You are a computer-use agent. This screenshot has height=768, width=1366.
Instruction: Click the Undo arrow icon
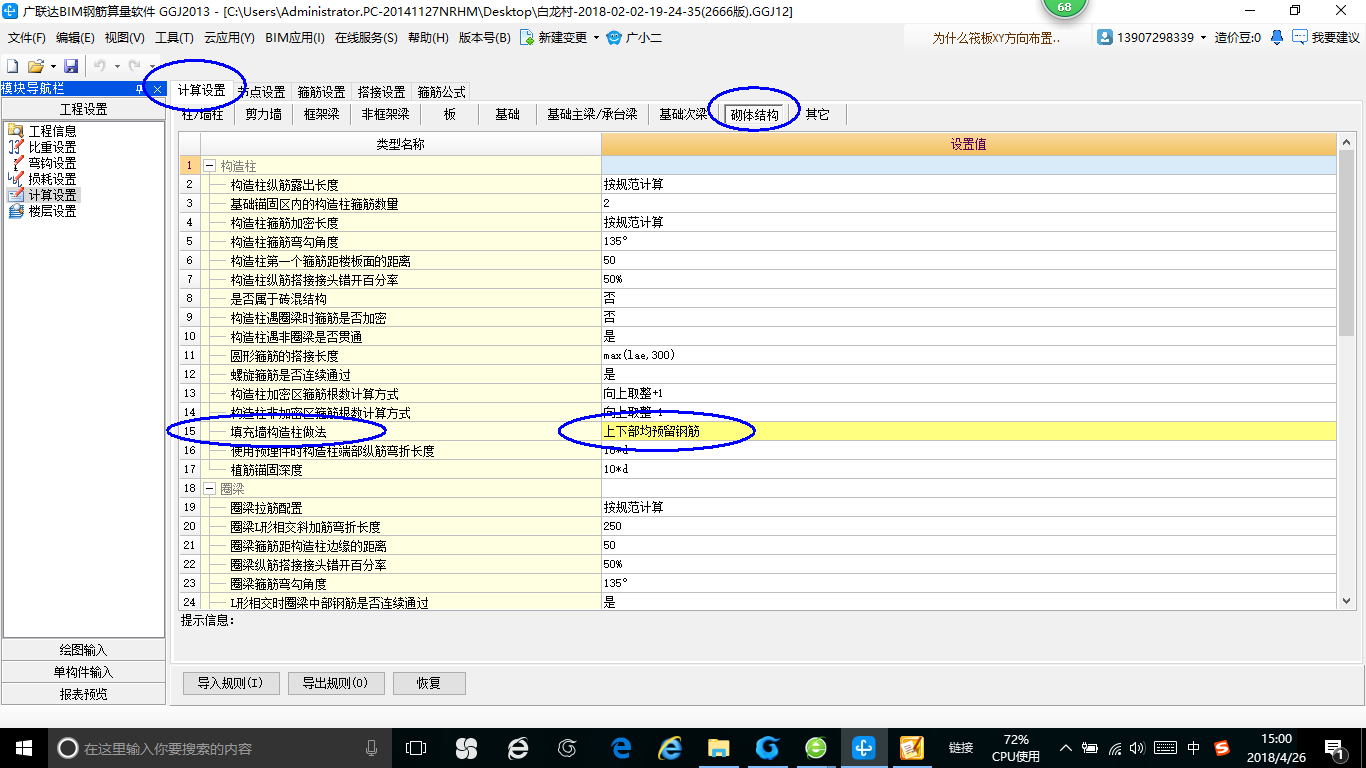tap(100, 65)
